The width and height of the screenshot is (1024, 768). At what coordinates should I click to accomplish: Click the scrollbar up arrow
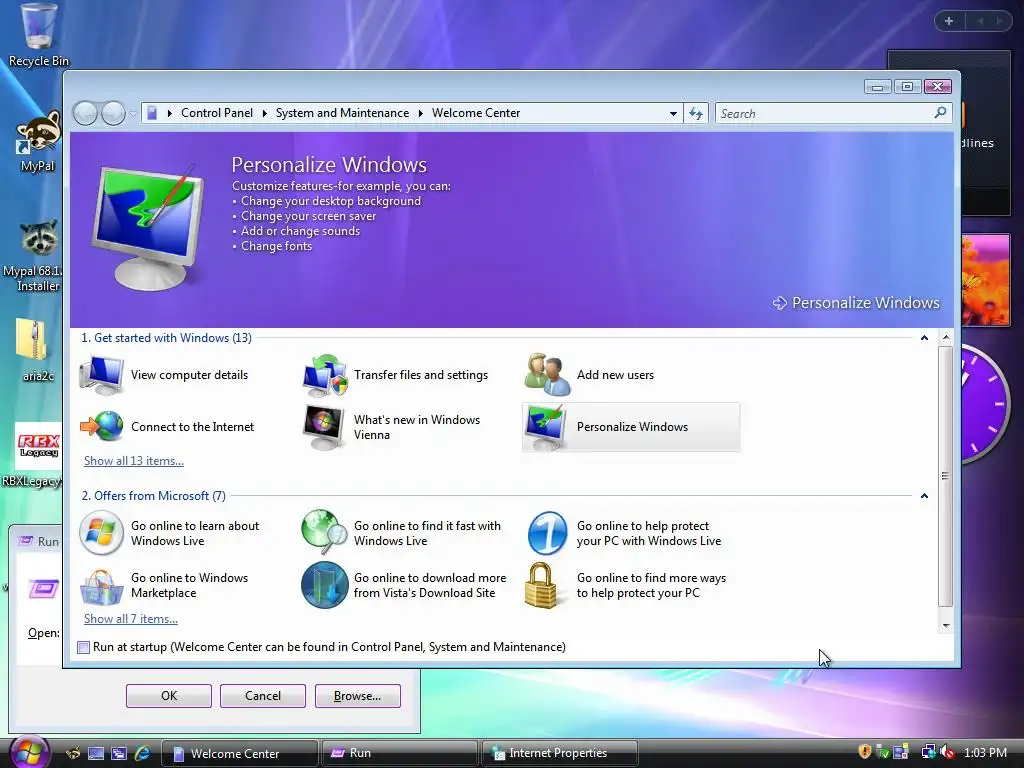[946, 338]
